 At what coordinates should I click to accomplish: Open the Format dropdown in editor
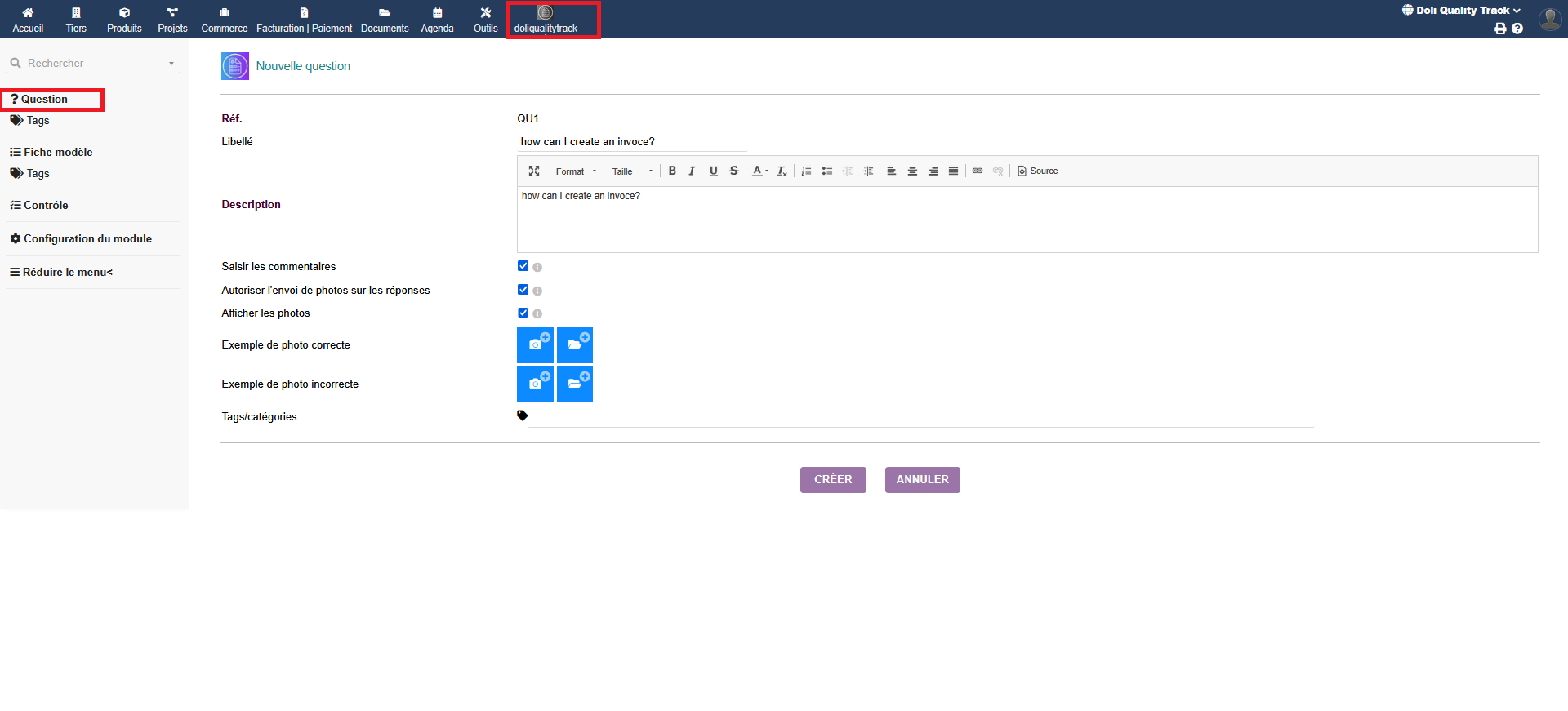pos(576,171)
